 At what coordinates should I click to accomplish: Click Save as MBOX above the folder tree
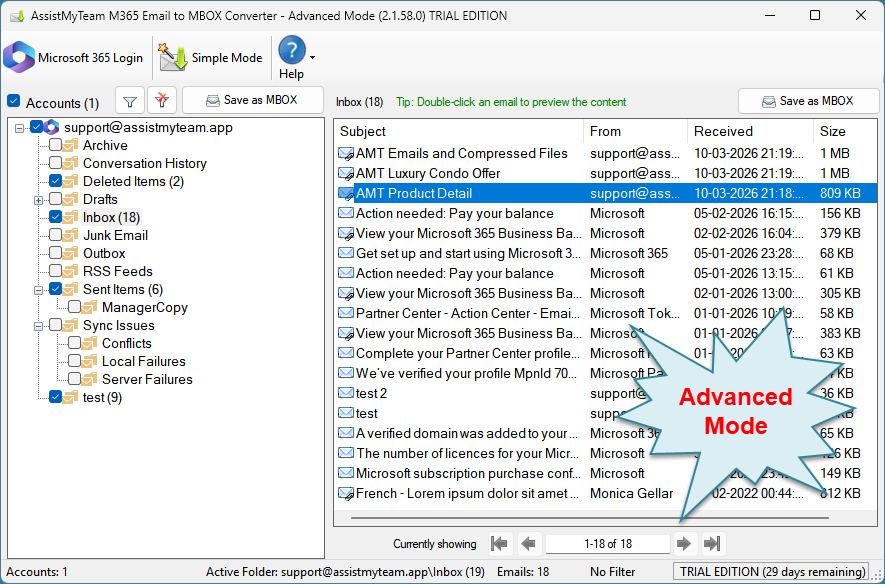253,101
